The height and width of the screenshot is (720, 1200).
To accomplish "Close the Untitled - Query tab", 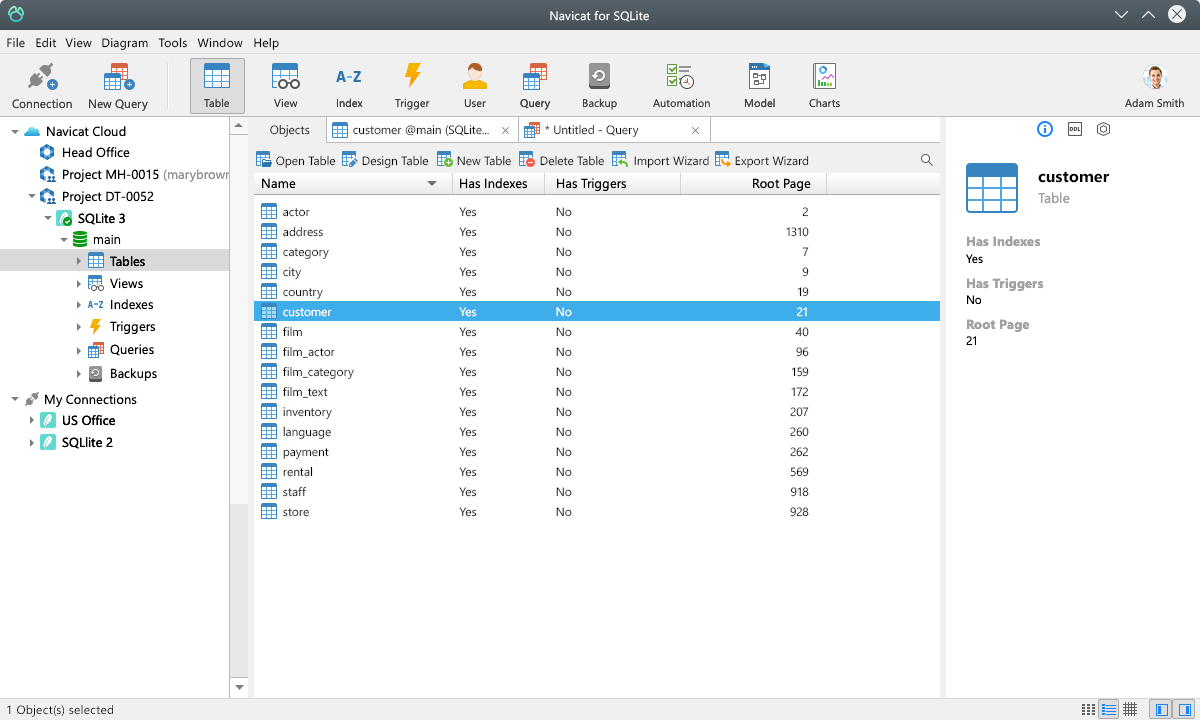I will [696, 130].
